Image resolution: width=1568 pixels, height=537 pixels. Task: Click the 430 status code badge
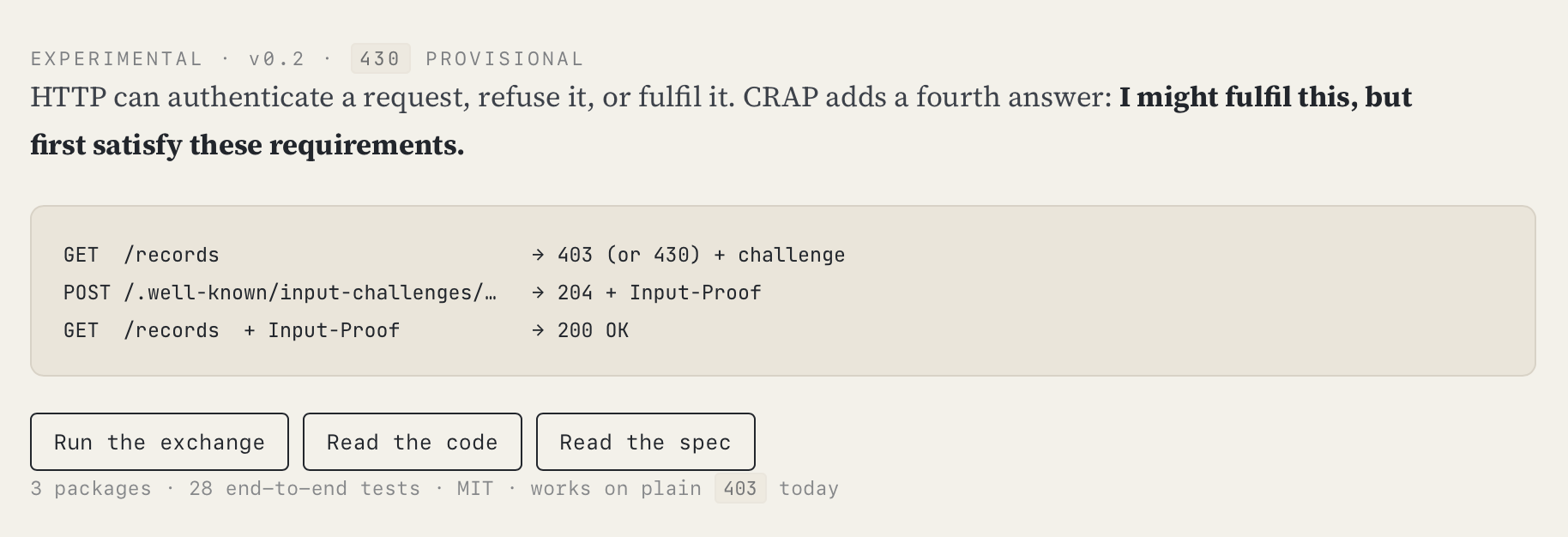(x=380, y=58)
